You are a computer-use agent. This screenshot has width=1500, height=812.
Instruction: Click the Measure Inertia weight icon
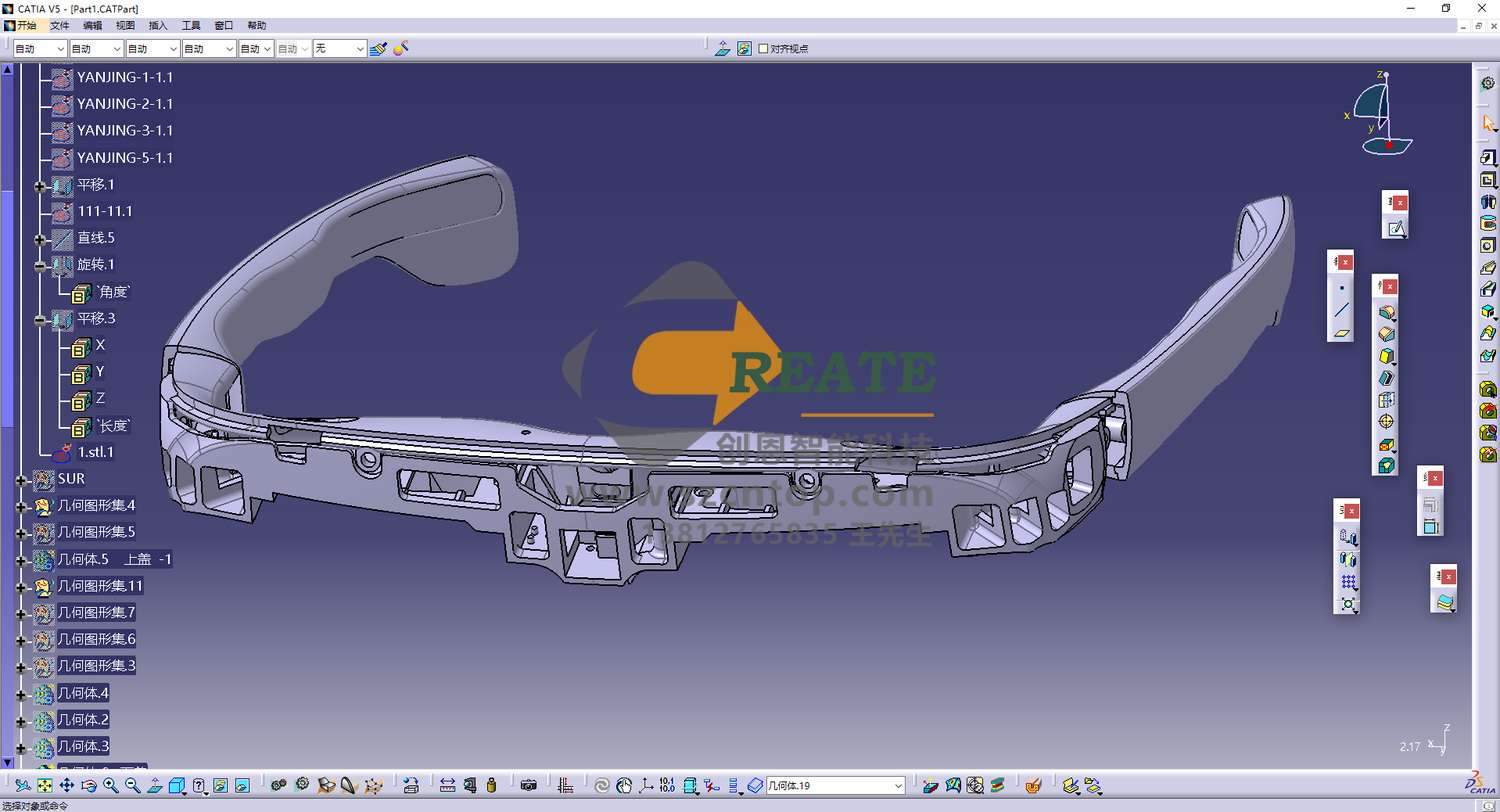(x=491, y=786)
